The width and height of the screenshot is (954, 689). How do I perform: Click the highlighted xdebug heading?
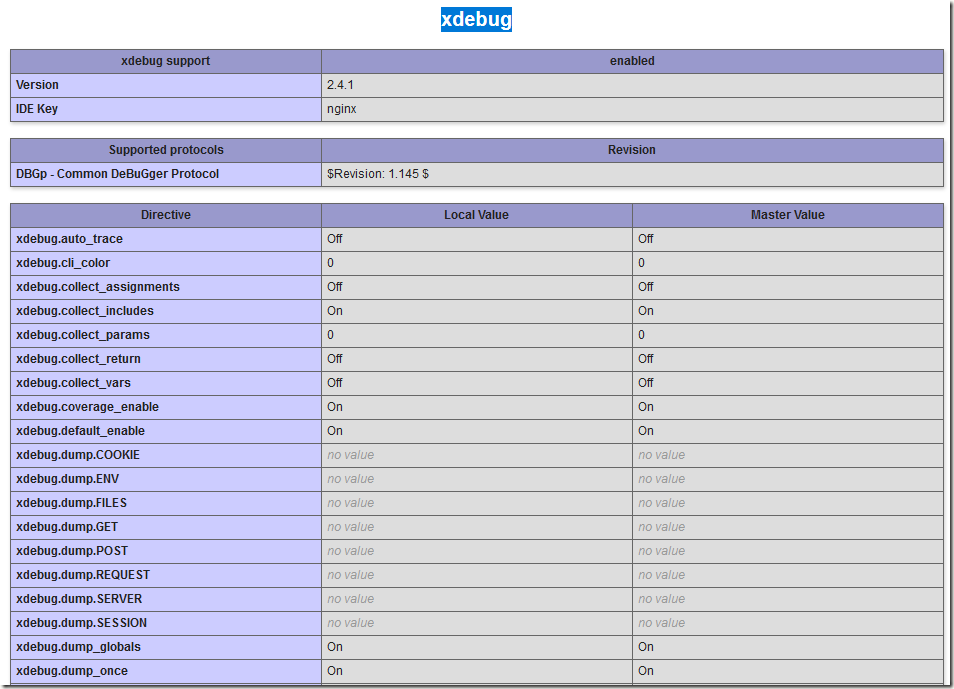click(x=476, y=19)
